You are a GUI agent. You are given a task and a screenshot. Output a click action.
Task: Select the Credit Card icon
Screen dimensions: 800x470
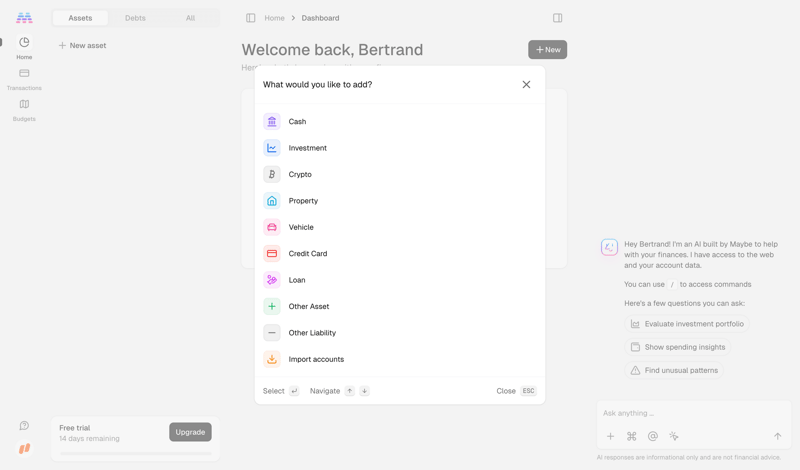272,254
